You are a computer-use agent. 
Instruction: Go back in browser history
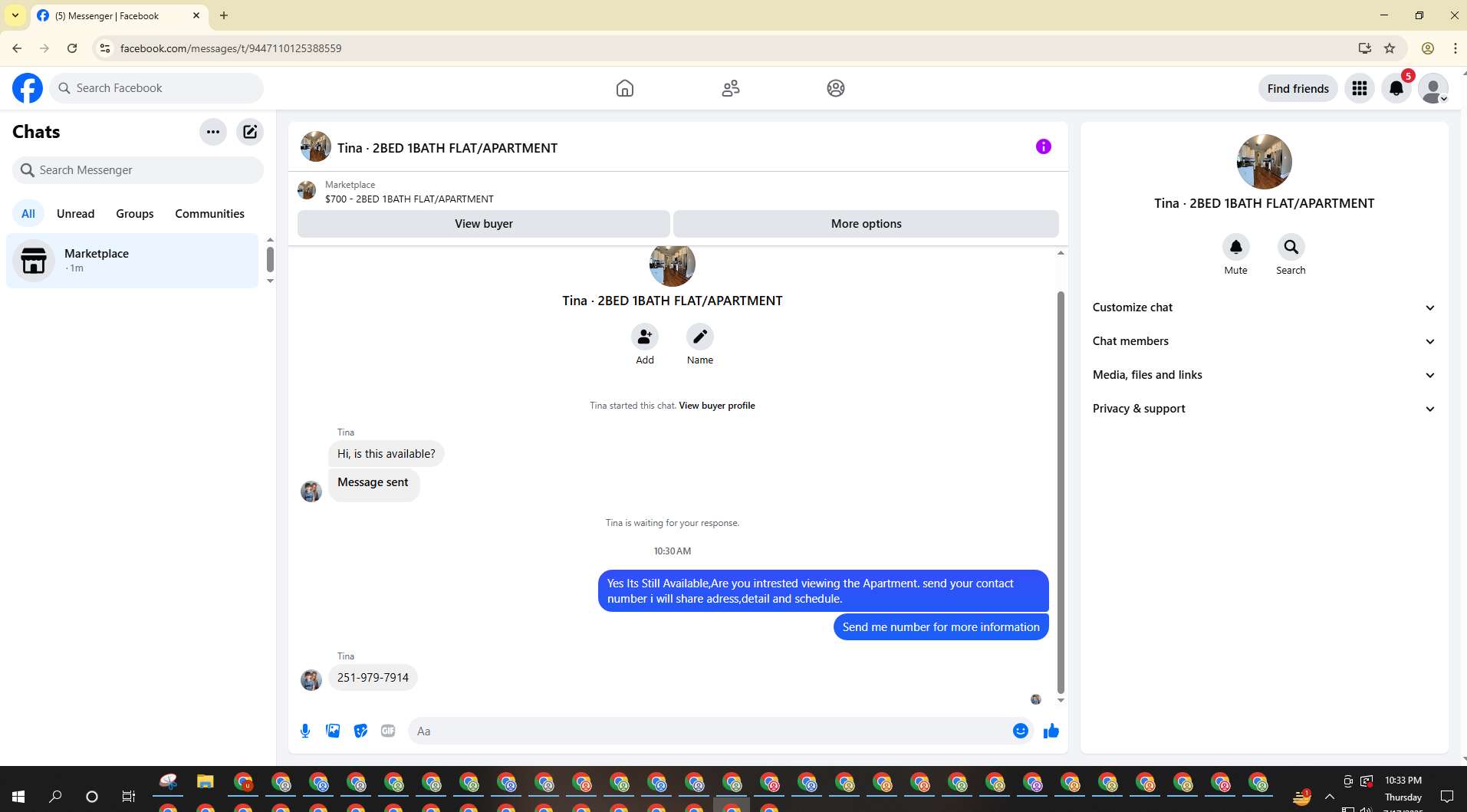17,48
